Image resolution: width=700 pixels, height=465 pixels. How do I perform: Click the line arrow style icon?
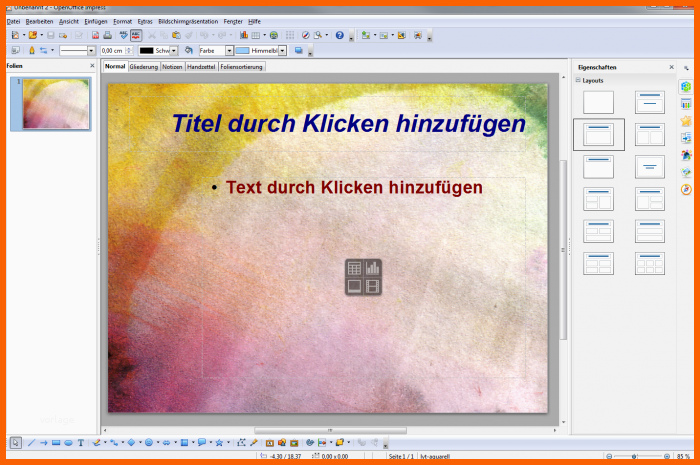(43, 50)
